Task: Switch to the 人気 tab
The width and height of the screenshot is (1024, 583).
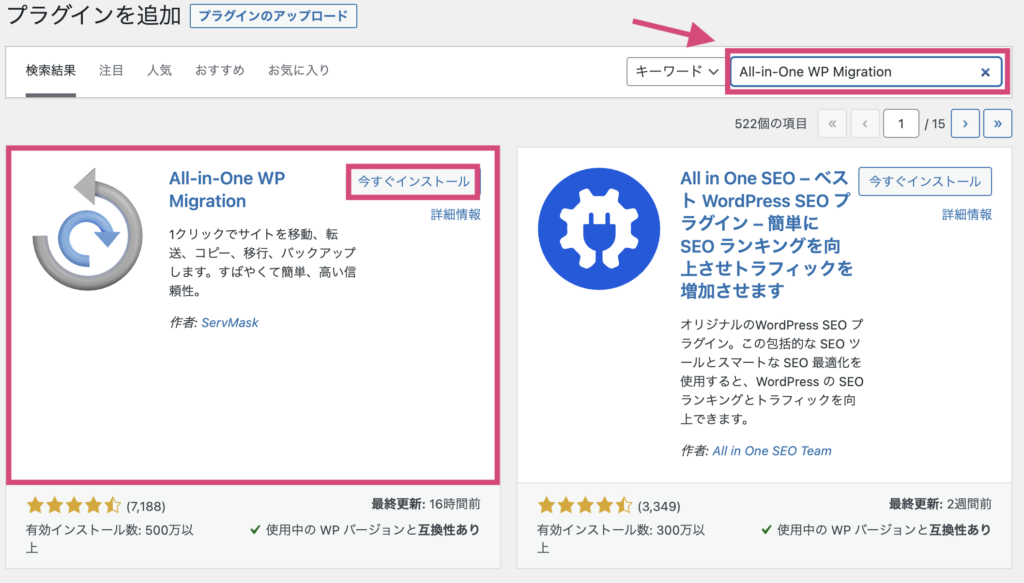Action: (x=159, y=71)
